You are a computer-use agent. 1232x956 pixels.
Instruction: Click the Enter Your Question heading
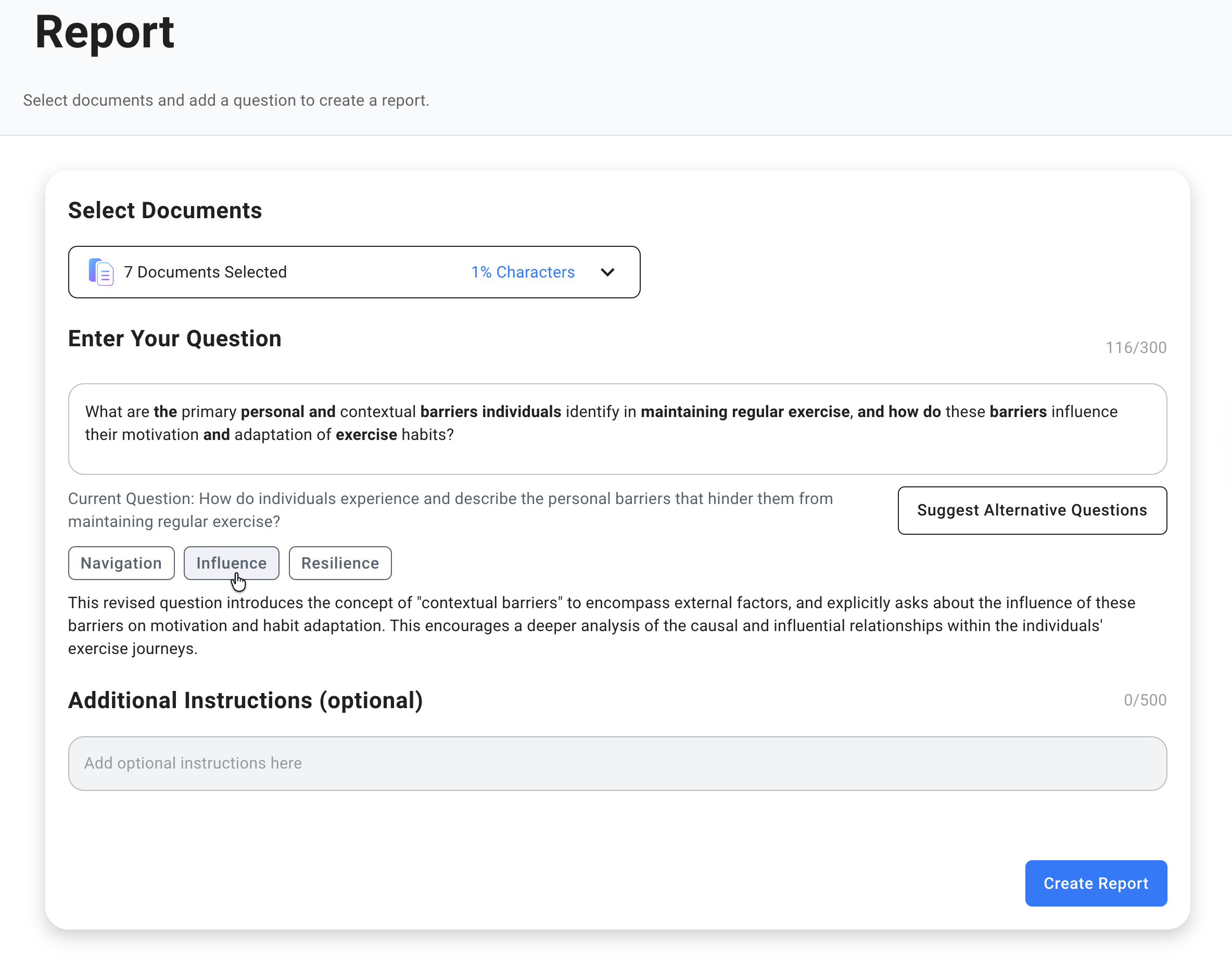pos(175,338)
